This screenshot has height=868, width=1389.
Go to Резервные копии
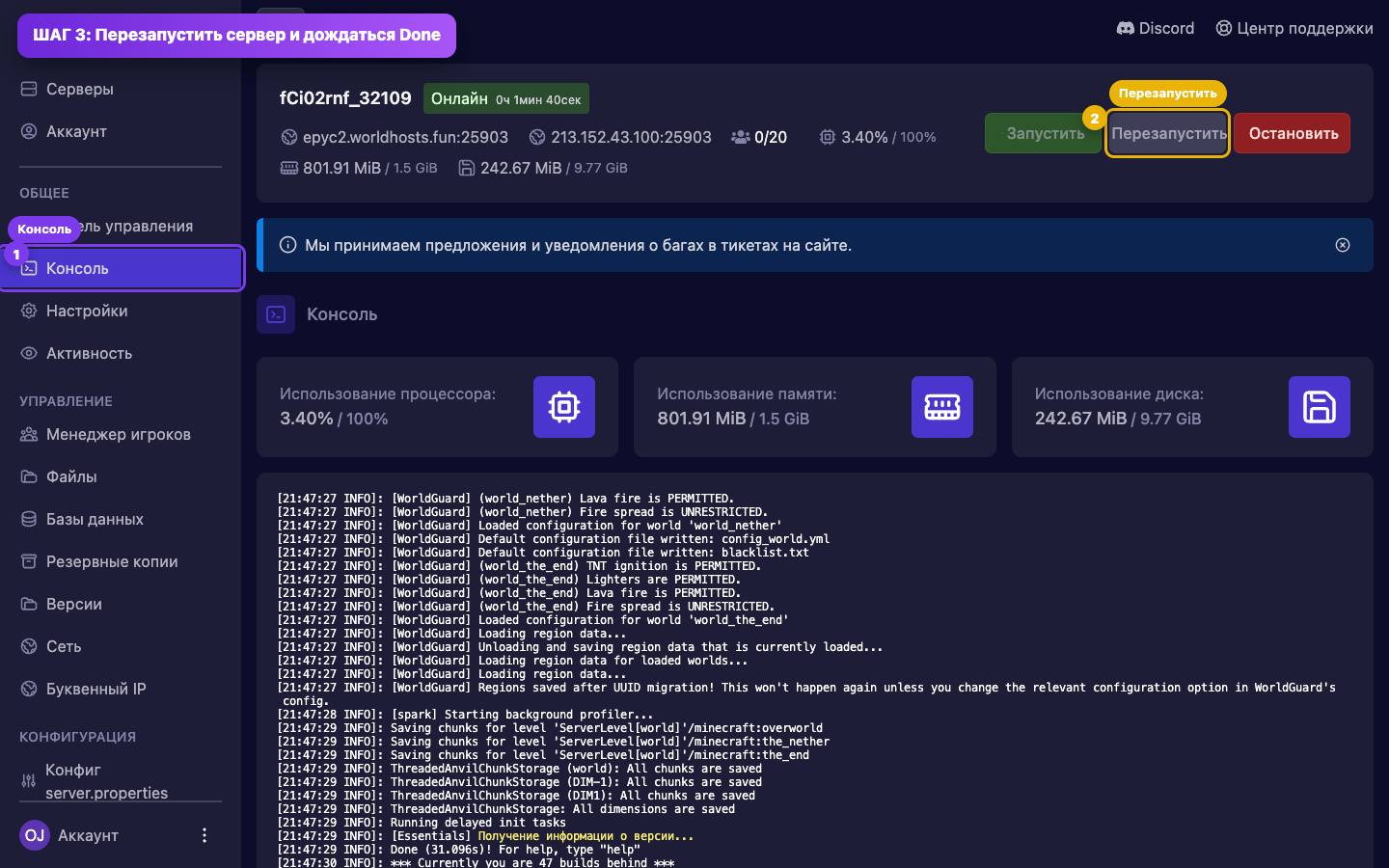tap(121, 561)
